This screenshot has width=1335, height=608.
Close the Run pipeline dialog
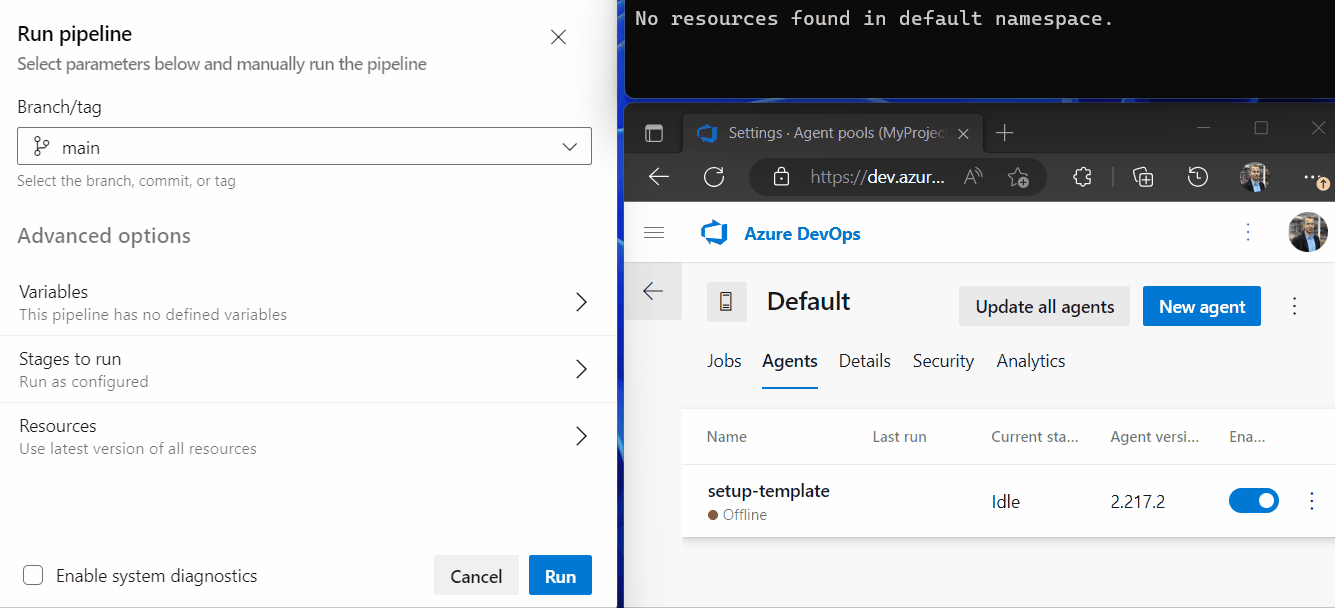tap(559, 38)
